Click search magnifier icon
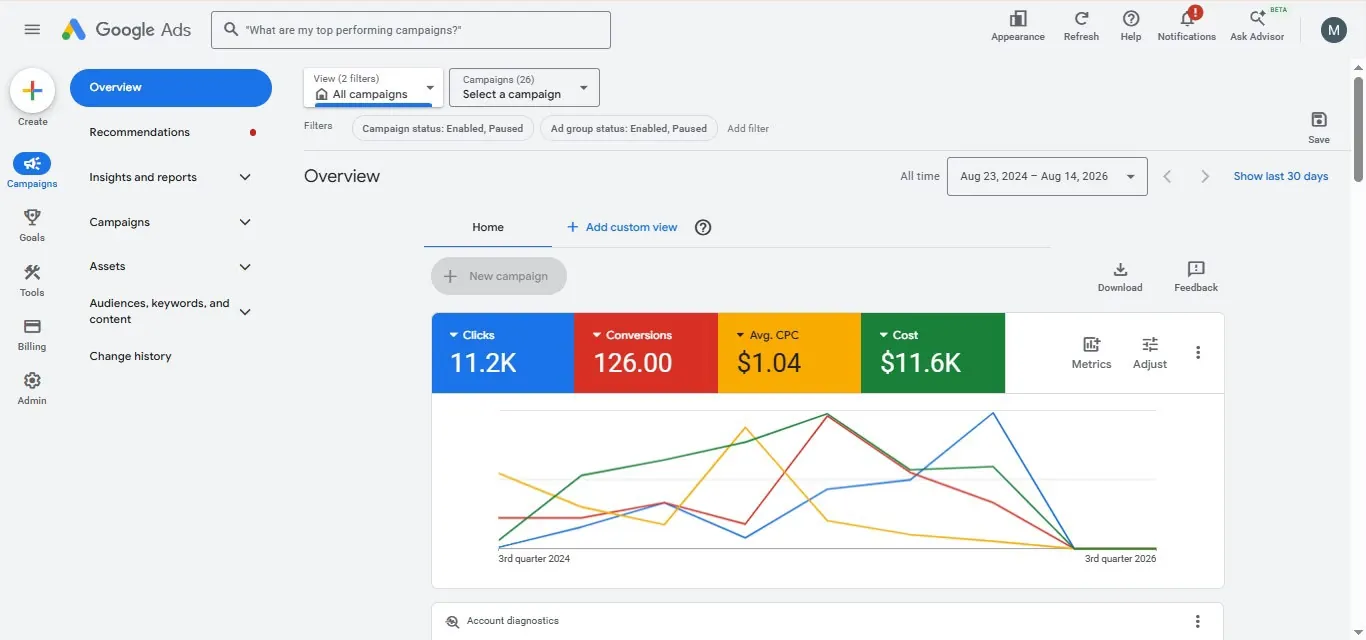The width and height of the screenshot is (1366, 640). tap(231, 30)
